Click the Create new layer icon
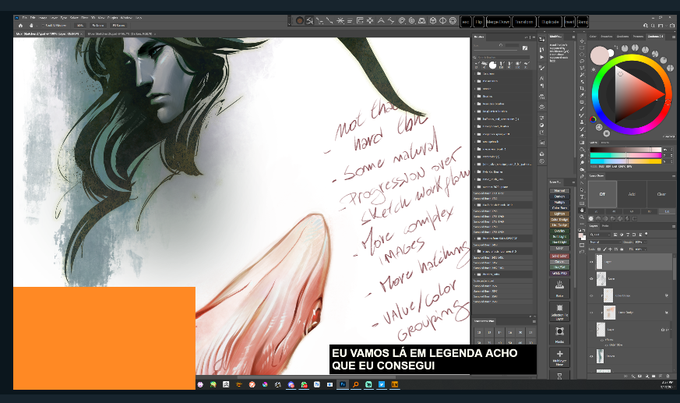 (660, 376)
